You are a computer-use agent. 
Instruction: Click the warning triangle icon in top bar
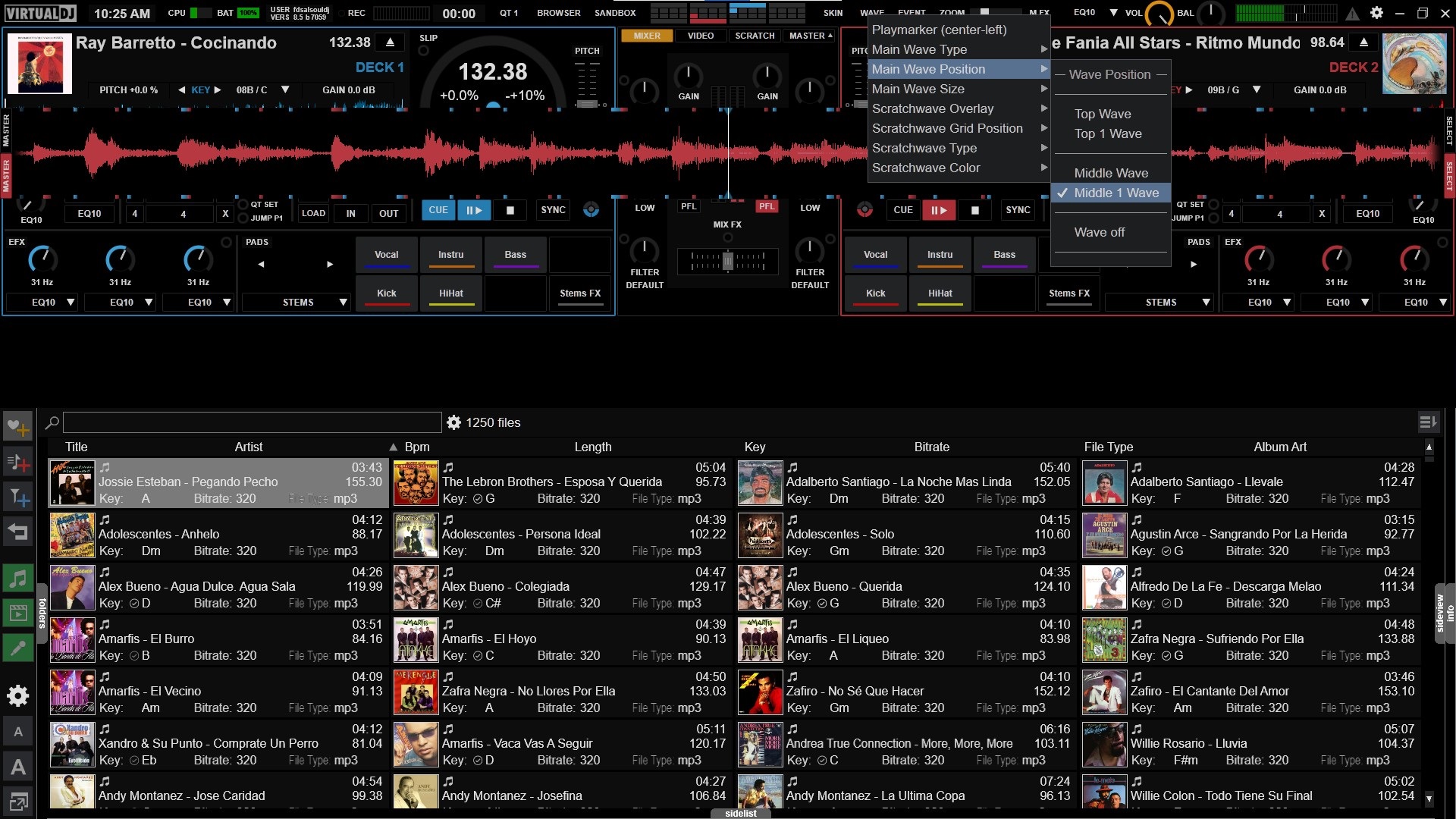click(1352, 13)
